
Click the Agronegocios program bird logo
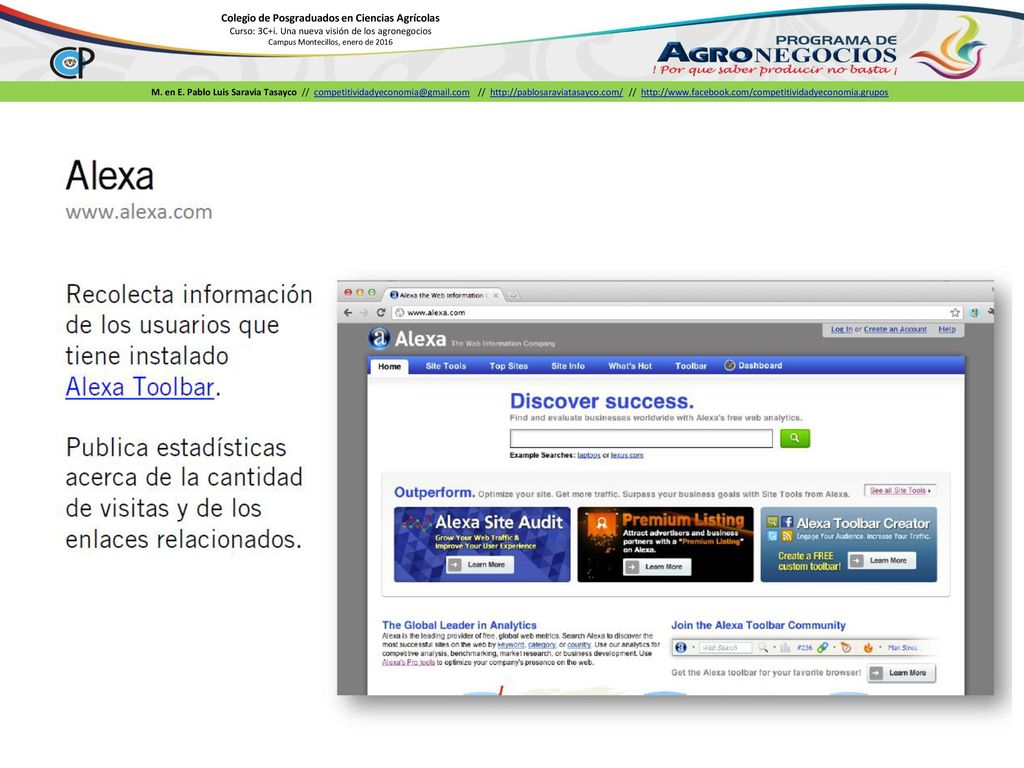point(948,47)
